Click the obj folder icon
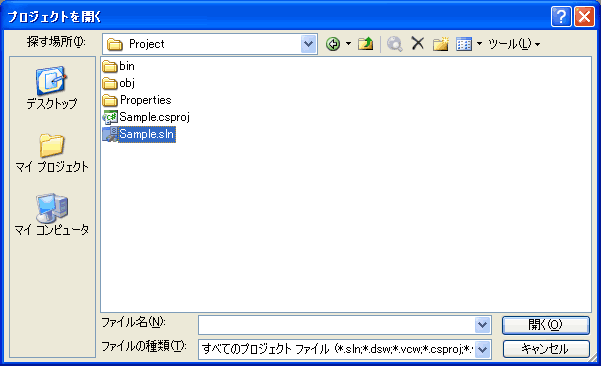The image size is (601, 366). pyautogui.click(x=110, y=83)
